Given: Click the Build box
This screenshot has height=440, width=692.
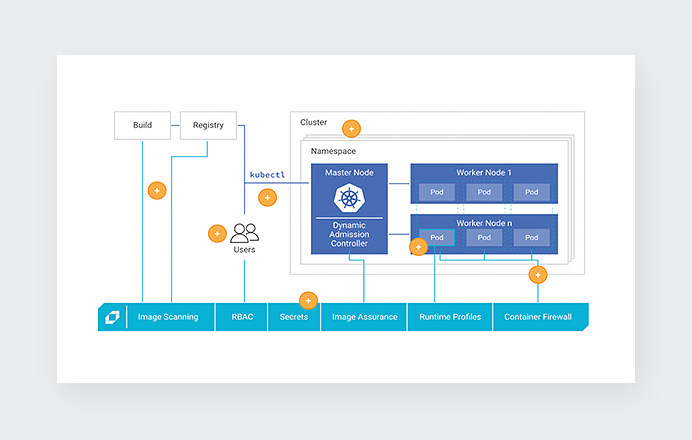Looking at the screenshot, I should tap(143, 125).
